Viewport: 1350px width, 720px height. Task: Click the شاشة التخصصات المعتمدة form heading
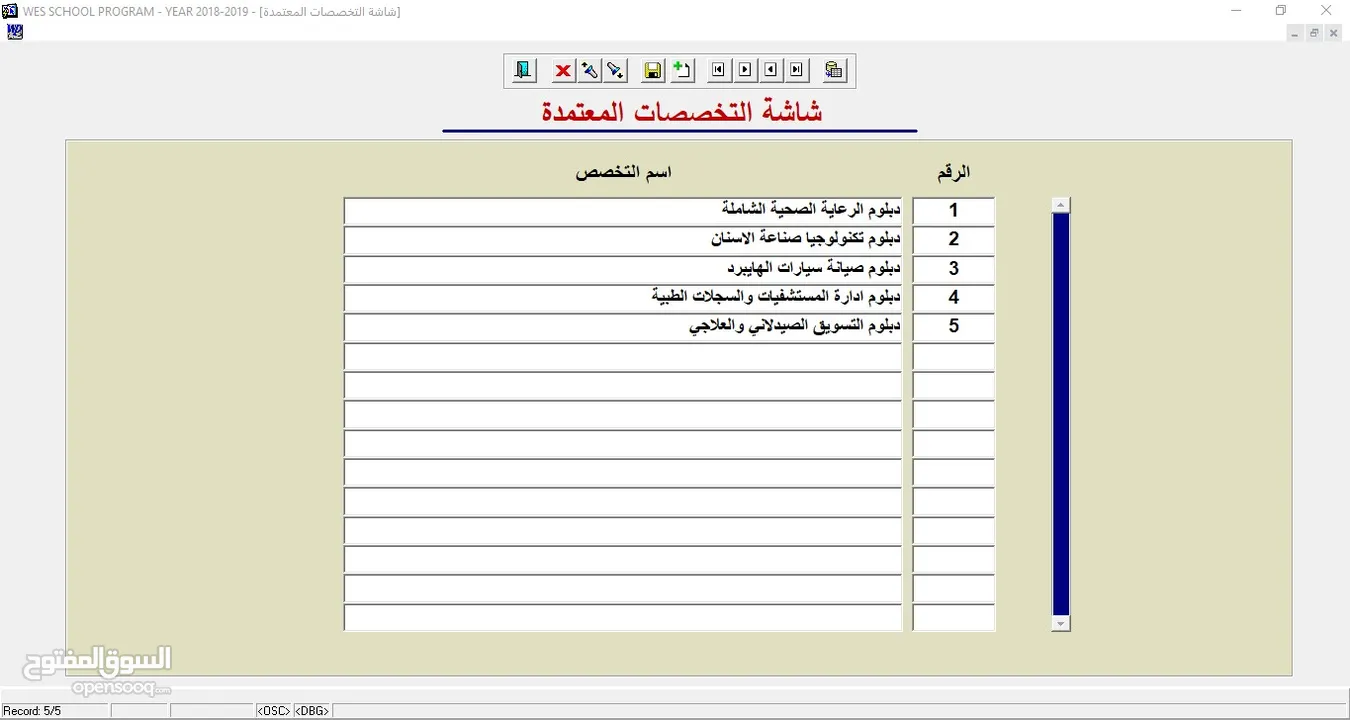(x=682, y=112)
